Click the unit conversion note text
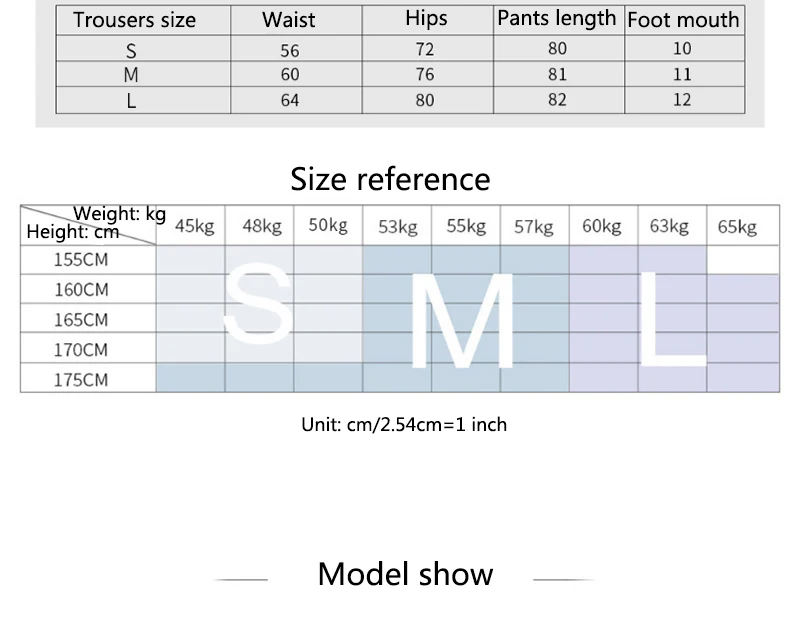Screen dimensions: 800x625 pos(404,424)
